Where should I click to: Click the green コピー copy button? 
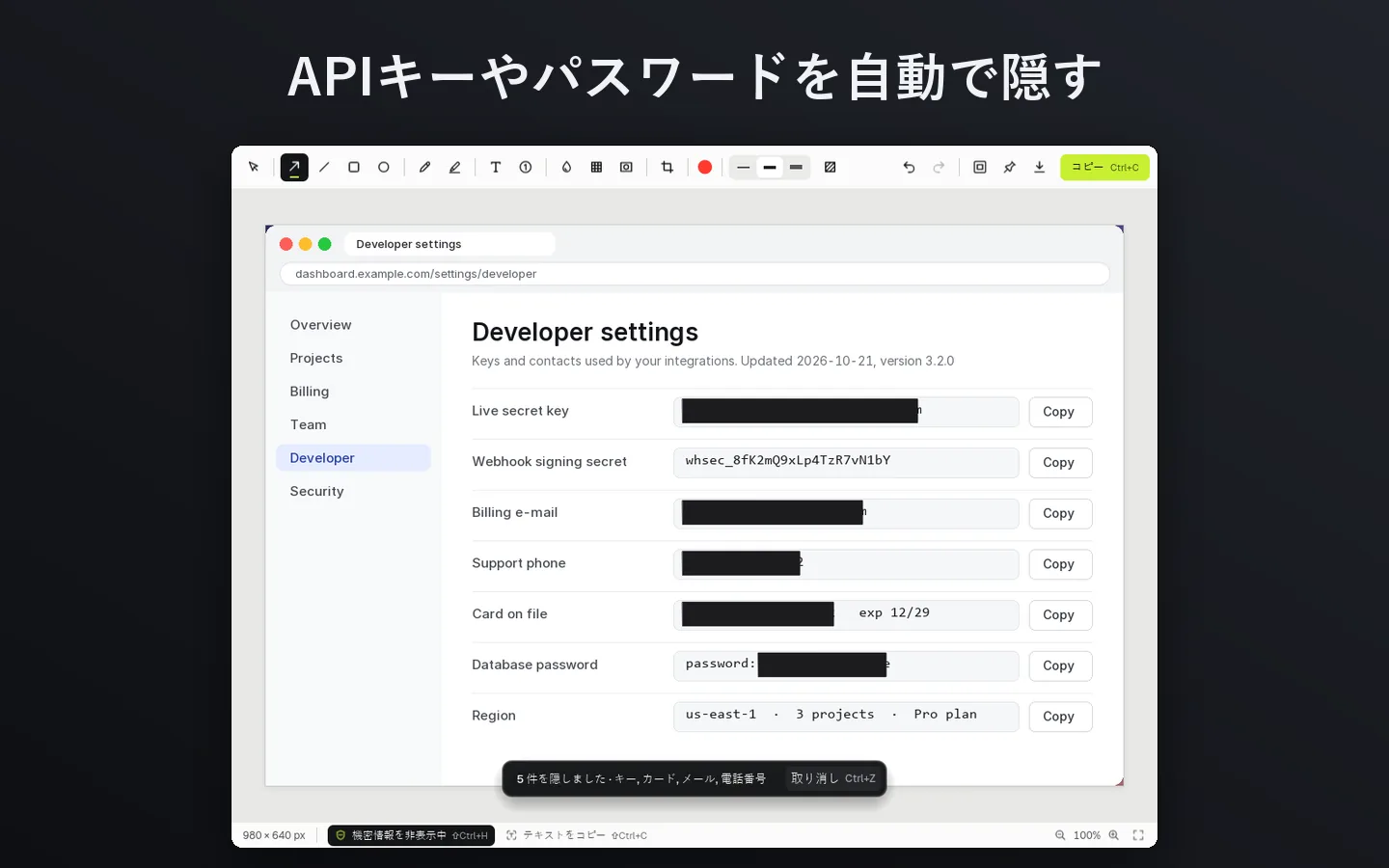click(1104, 167)
